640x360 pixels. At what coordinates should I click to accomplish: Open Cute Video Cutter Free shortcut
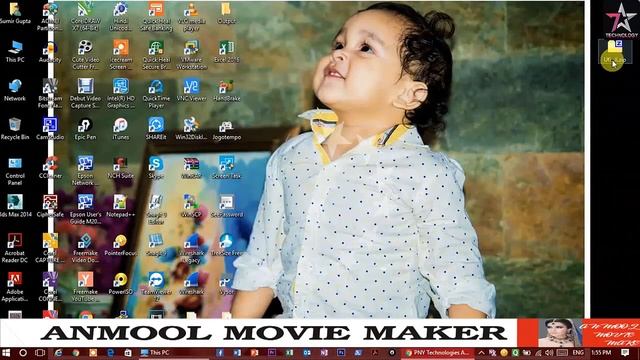85,56
